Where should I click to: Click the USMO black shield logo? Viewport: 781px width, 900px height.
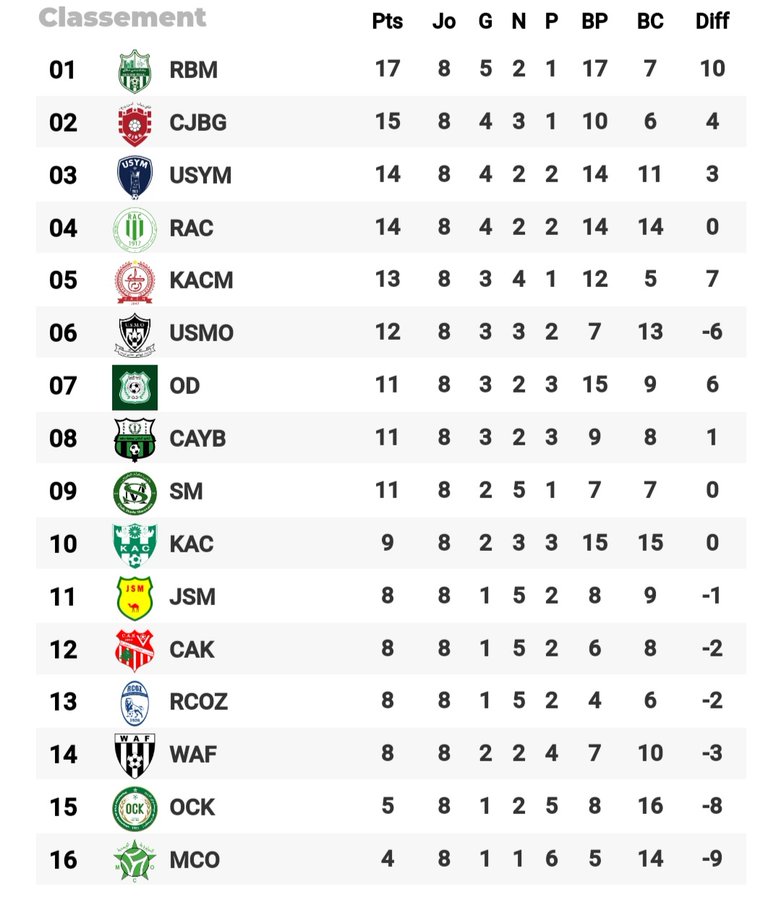[134, 334]
